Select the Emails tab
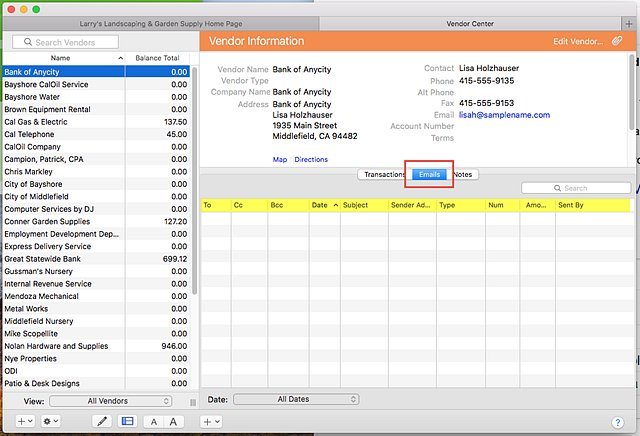 coord(429,174)
